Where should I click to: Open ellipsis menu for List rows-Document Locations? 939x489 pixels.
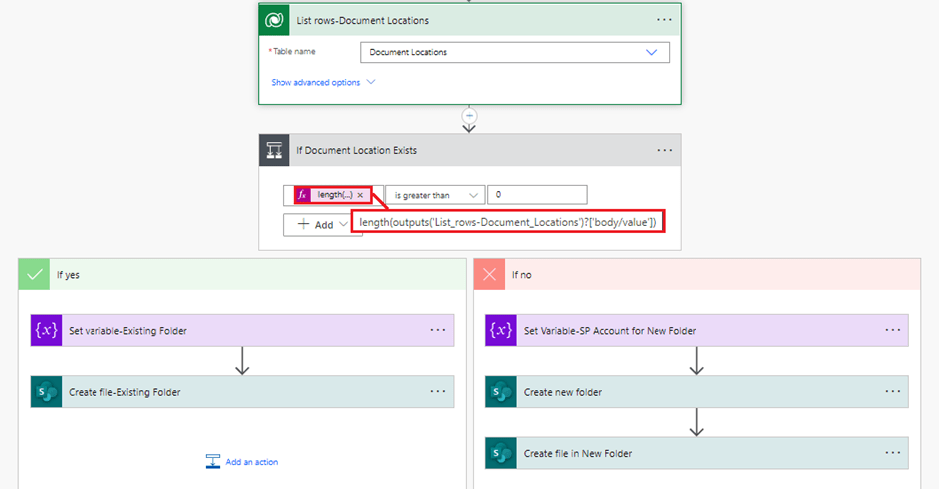pyautogui.click(x=664, y=20)
